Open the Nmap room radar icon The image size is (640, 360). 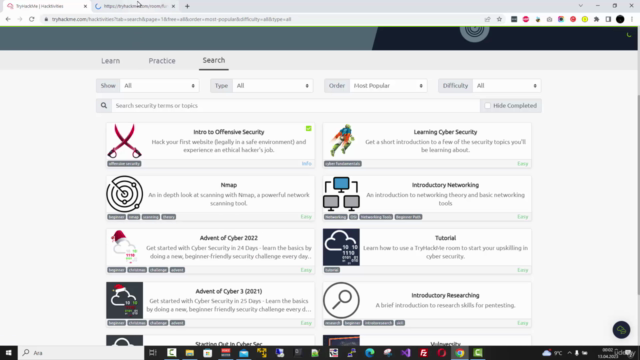pos(124,194)
